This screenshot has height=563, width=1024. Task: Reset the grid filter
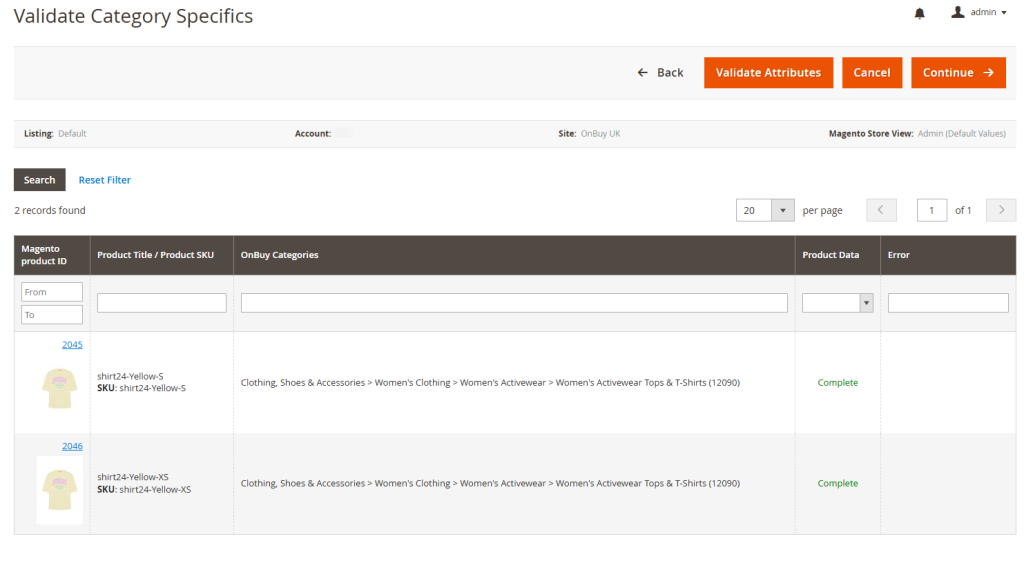[104, 180]
